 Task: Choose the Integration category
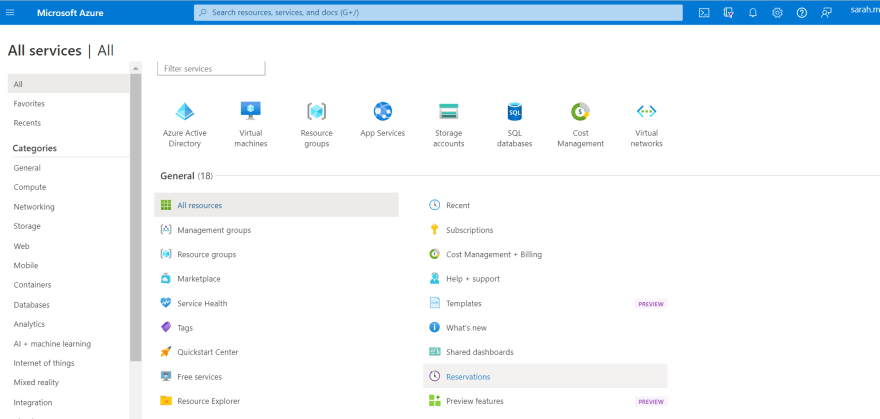coord(33,403)
